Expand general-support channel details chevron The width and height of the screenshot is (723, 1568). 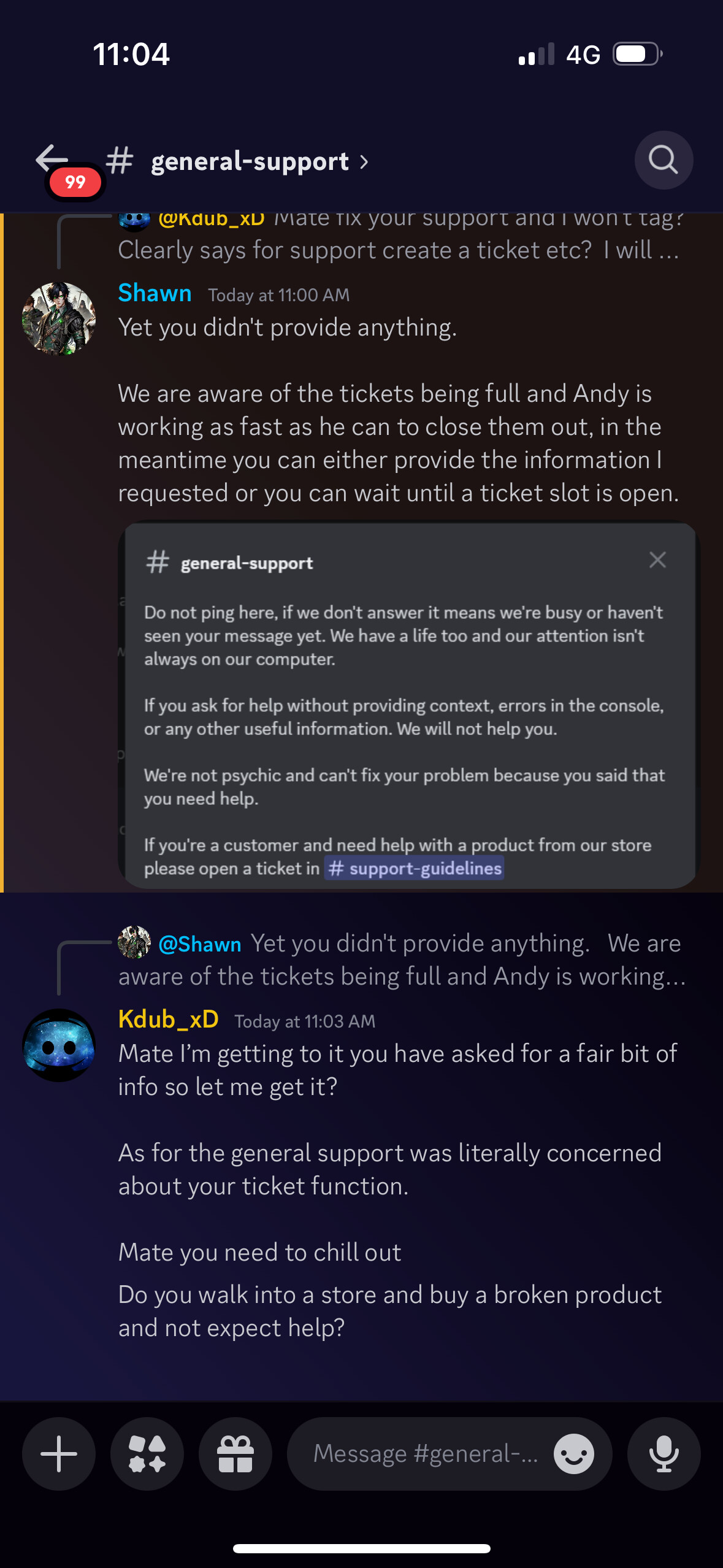coord(364,162)
